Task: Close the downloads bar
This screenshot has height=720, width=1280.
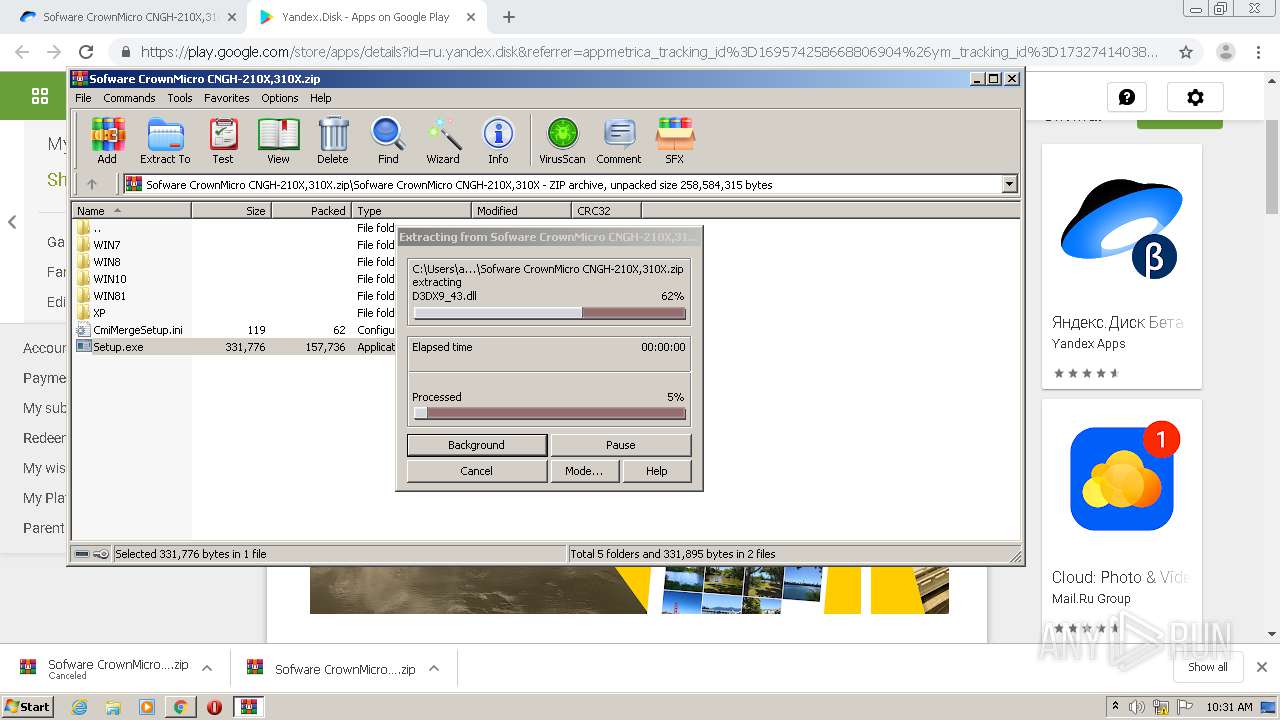Action: click(1262, 667)
